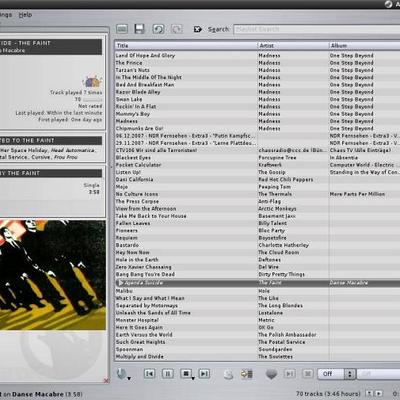Click in the Playlist Search field
400x400 pixels.
[317, 29]
